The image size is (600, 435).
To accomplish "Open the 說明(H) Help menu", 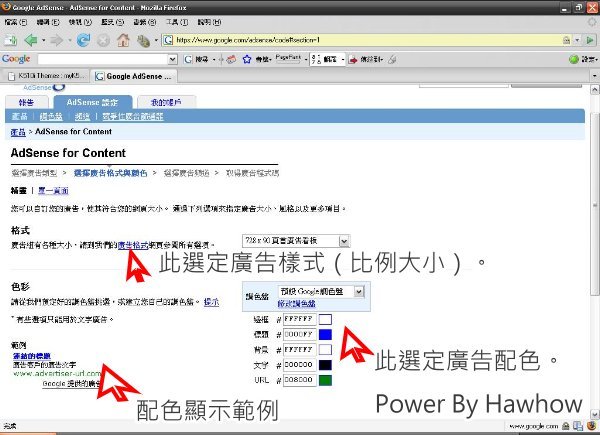I will 209,22.
